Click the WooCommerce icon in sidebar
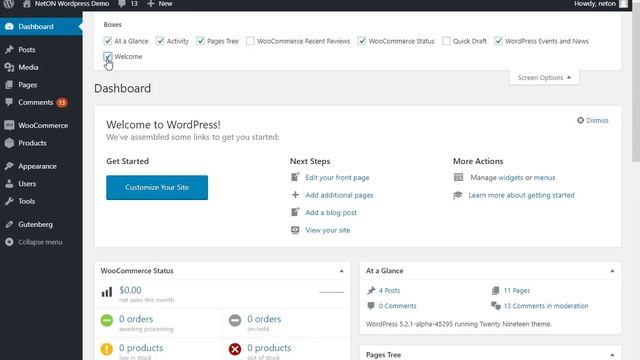The image size is (640, 360). (x=9, y=125)
